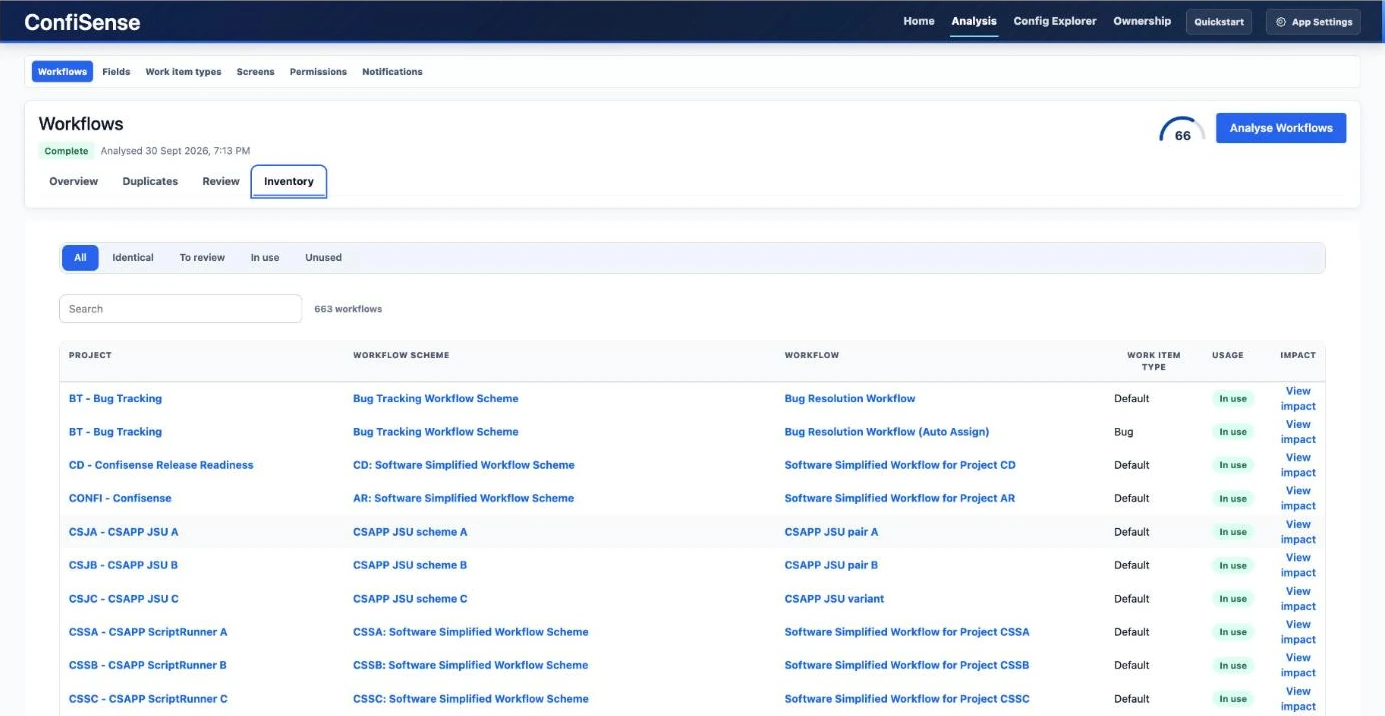Viewport: 1385px width, 716px height.
Task: Switch to Work item types tab
Action: pyautogui.click(x=183, y=72)
